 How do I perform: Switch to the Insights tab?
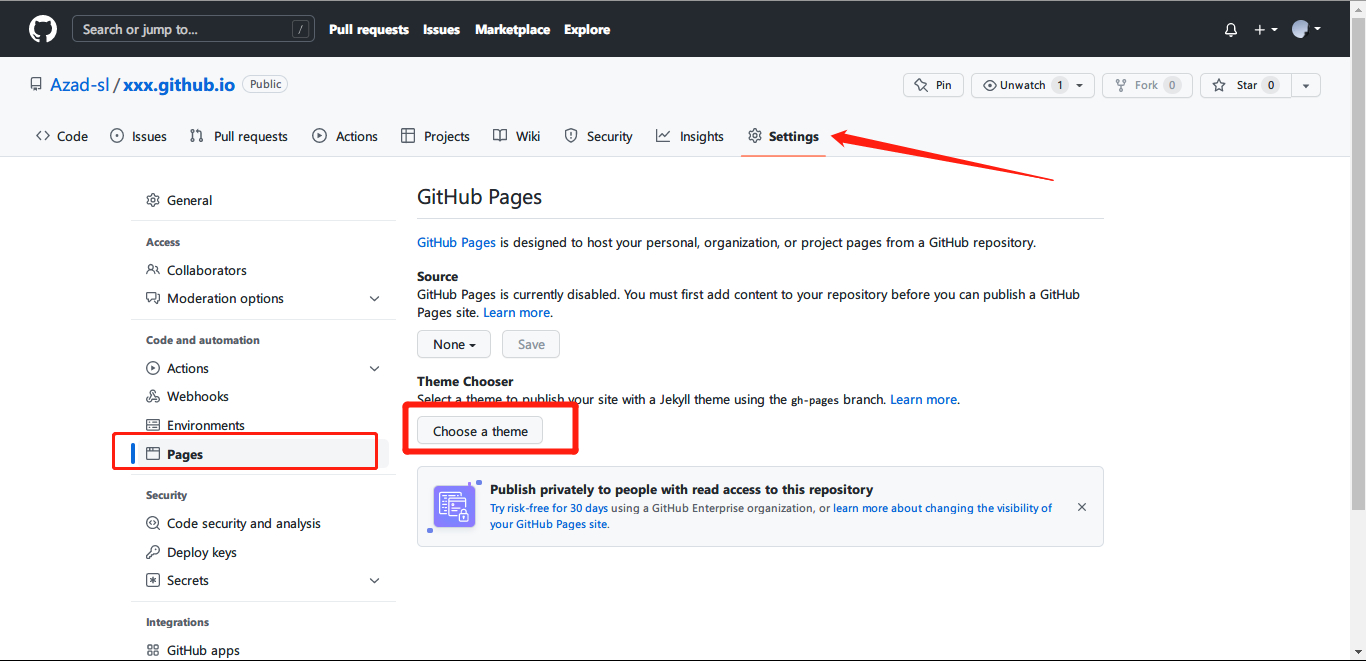690,136
